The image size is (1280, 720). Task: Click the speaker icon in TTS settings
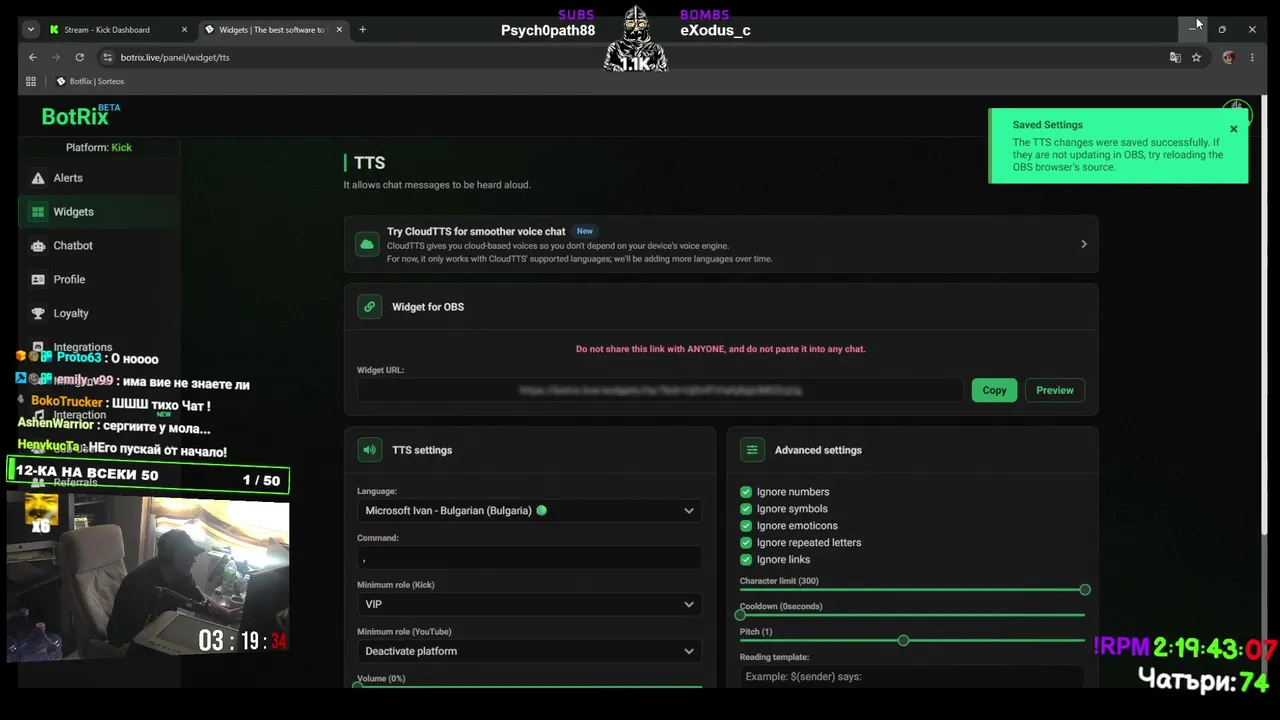point(370,450)
